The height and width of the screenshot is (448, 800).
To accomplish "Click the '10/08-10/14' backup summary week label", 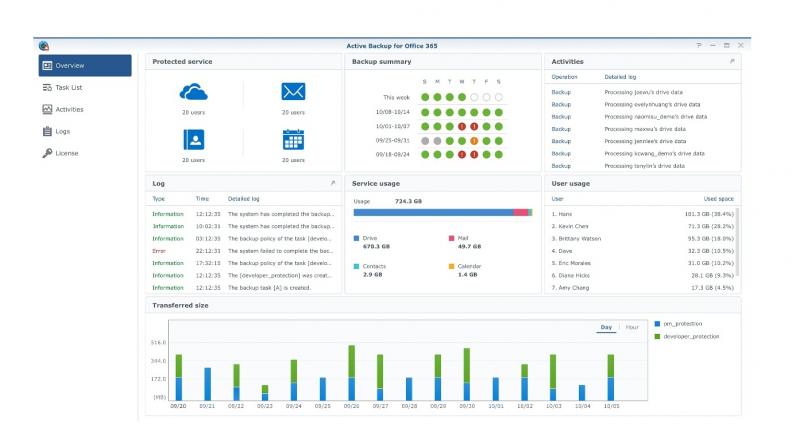I will tap(392, 112).
